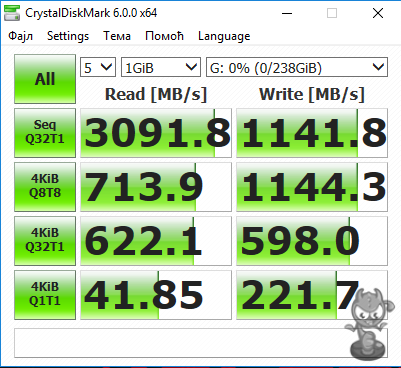Open the Language menu
Viewport: 401px width, 368px height.
point(224,36)
